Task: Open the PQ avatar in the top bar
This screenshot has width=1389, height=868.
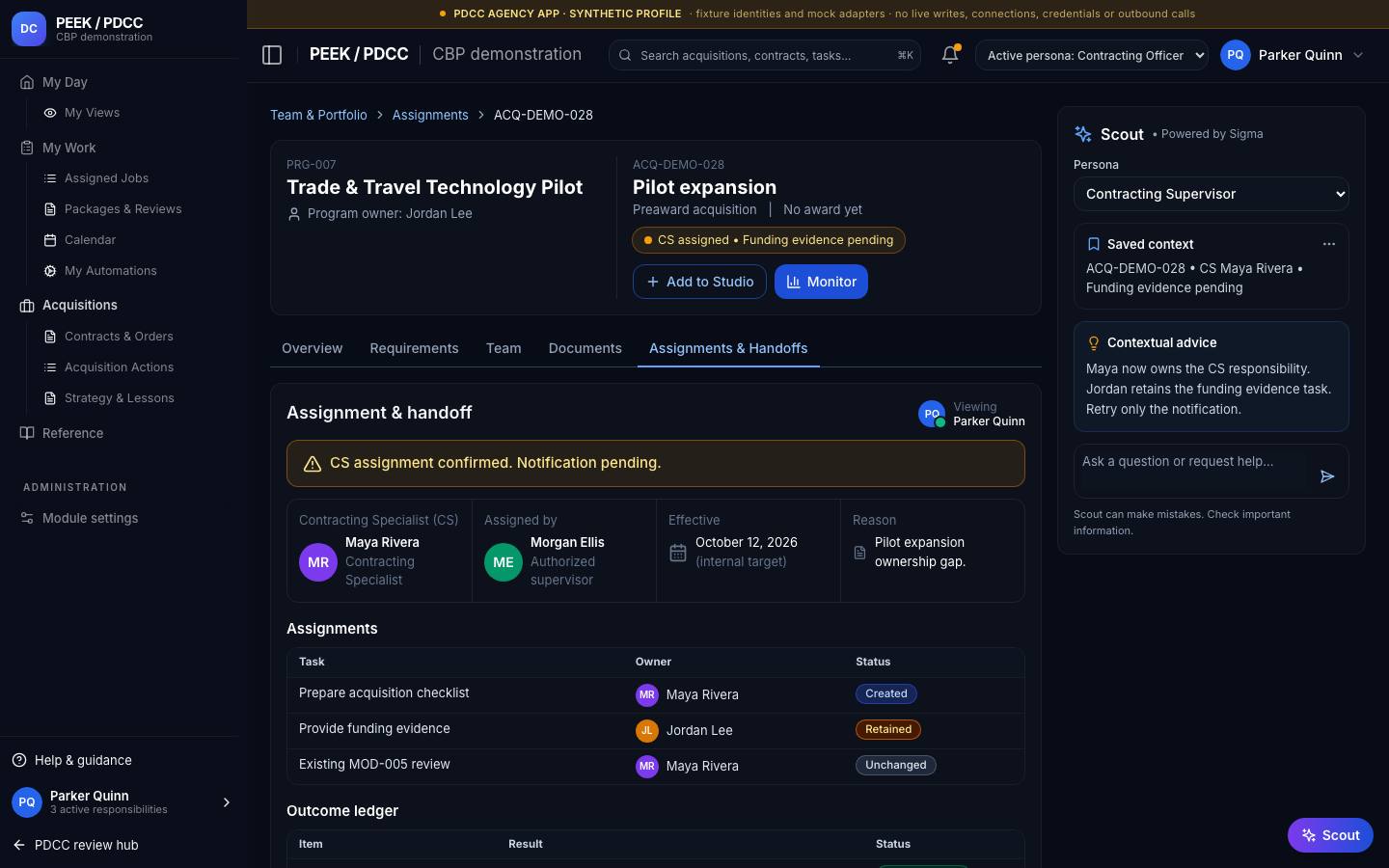Action: click(1236, 55)
